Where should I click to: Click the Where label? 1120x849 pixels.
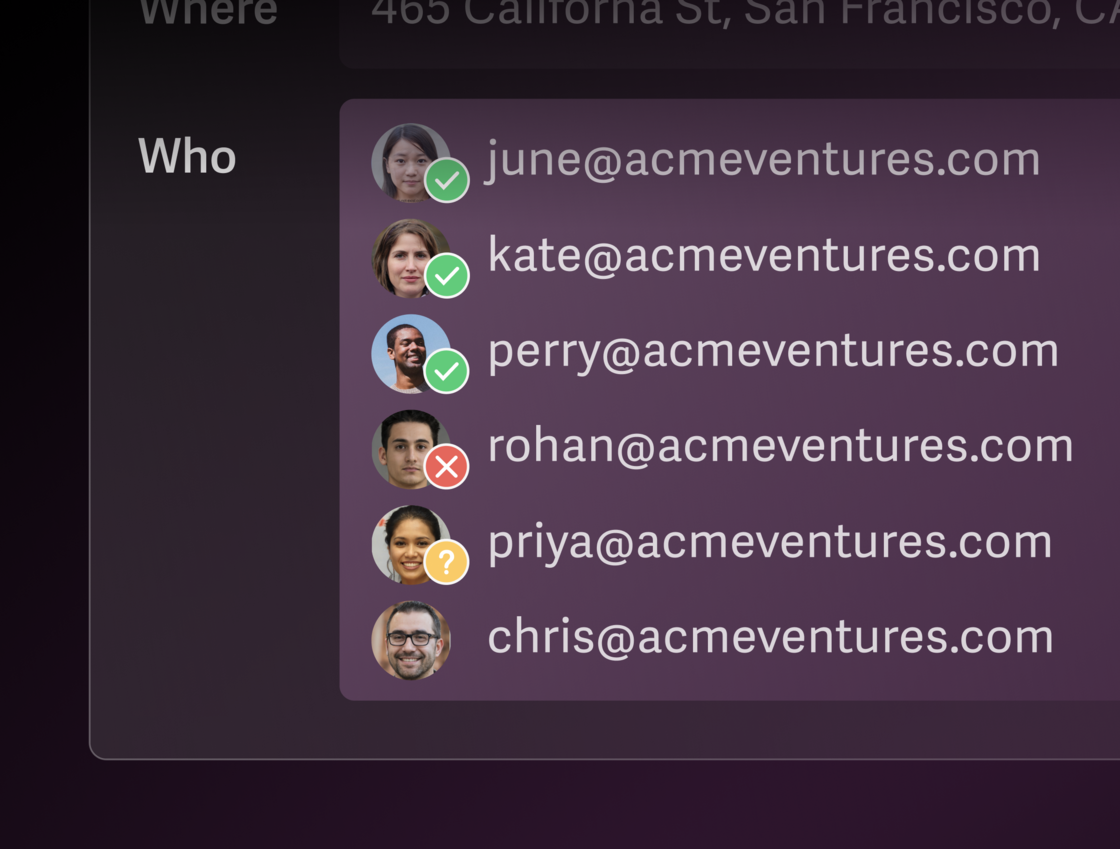point(208,14)
